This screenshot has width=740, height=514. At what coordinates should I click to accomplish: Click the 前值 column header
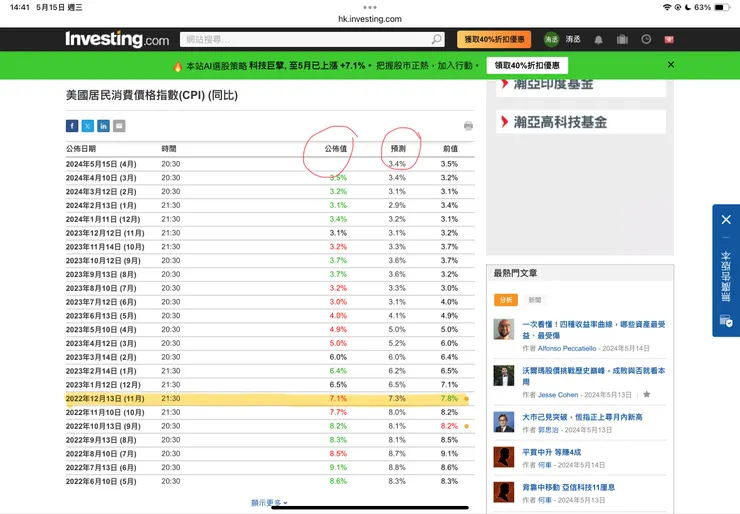pyautogui.click(x=450, y=149)
